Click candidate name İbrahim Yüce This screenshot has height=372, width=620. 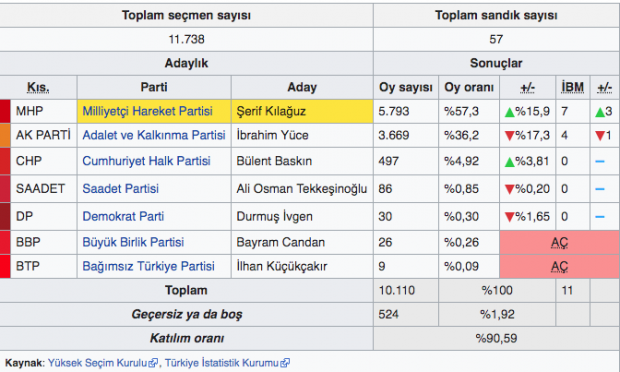[272, 135]
